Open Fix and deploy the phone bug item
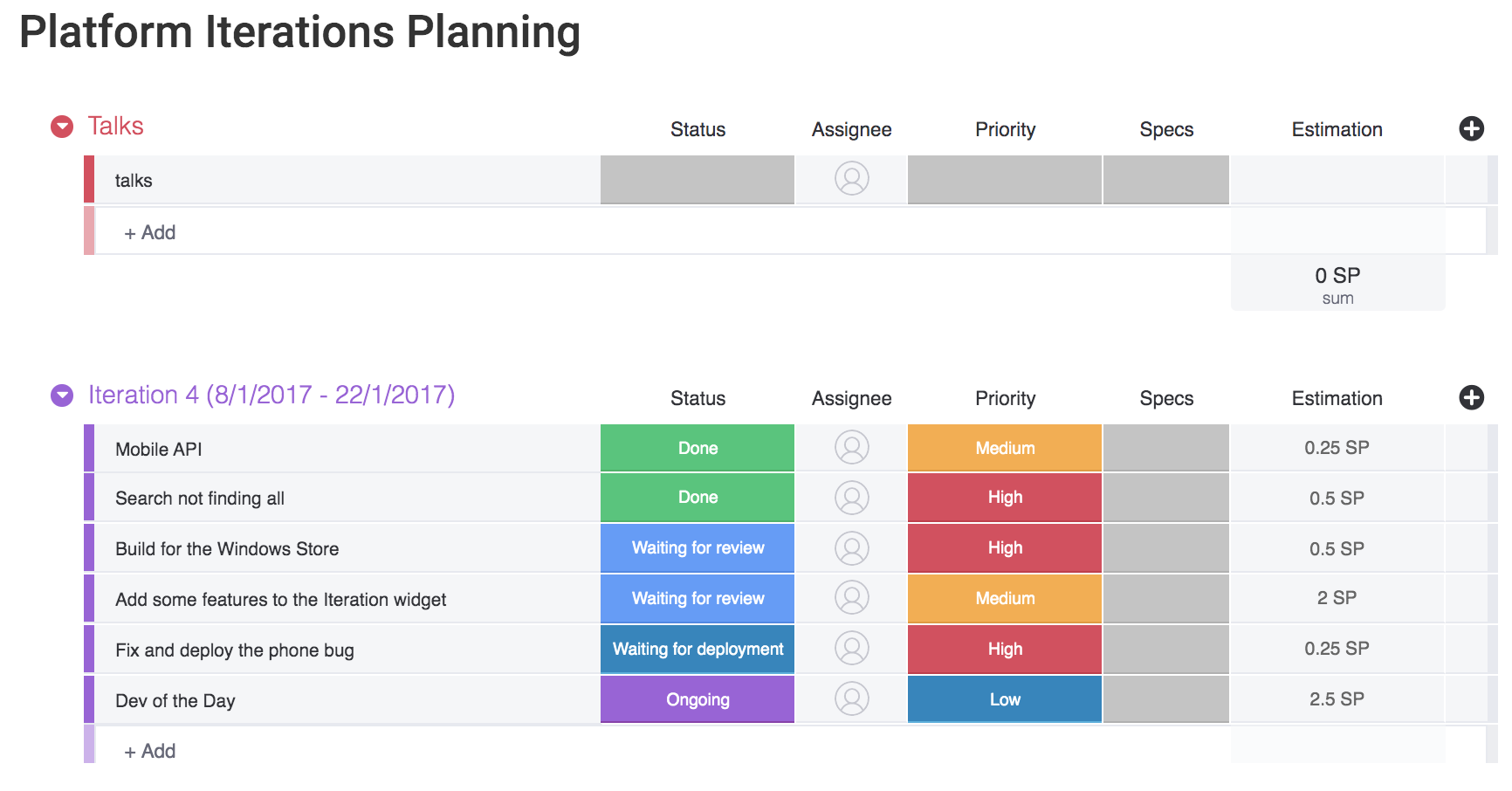Image resolution: width=1512 pixels, height=791 pixels. coord(235,650)
